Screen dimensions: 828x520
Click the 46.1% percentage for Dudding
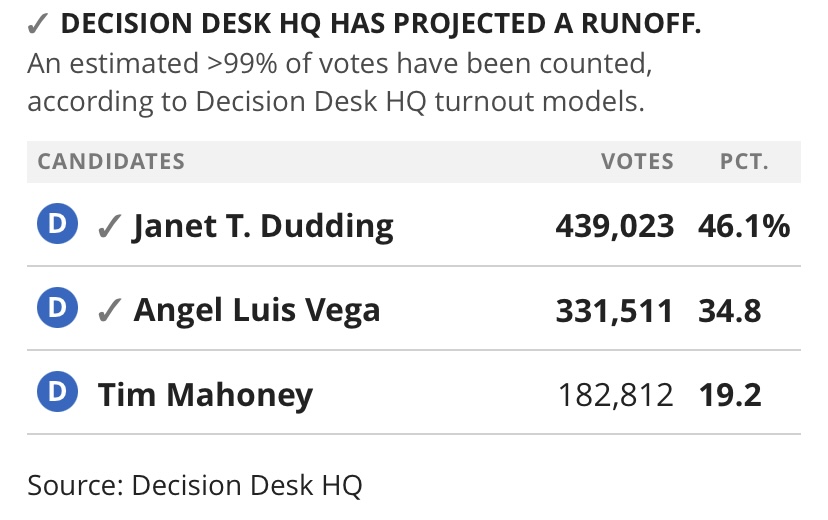click(744, 226)
